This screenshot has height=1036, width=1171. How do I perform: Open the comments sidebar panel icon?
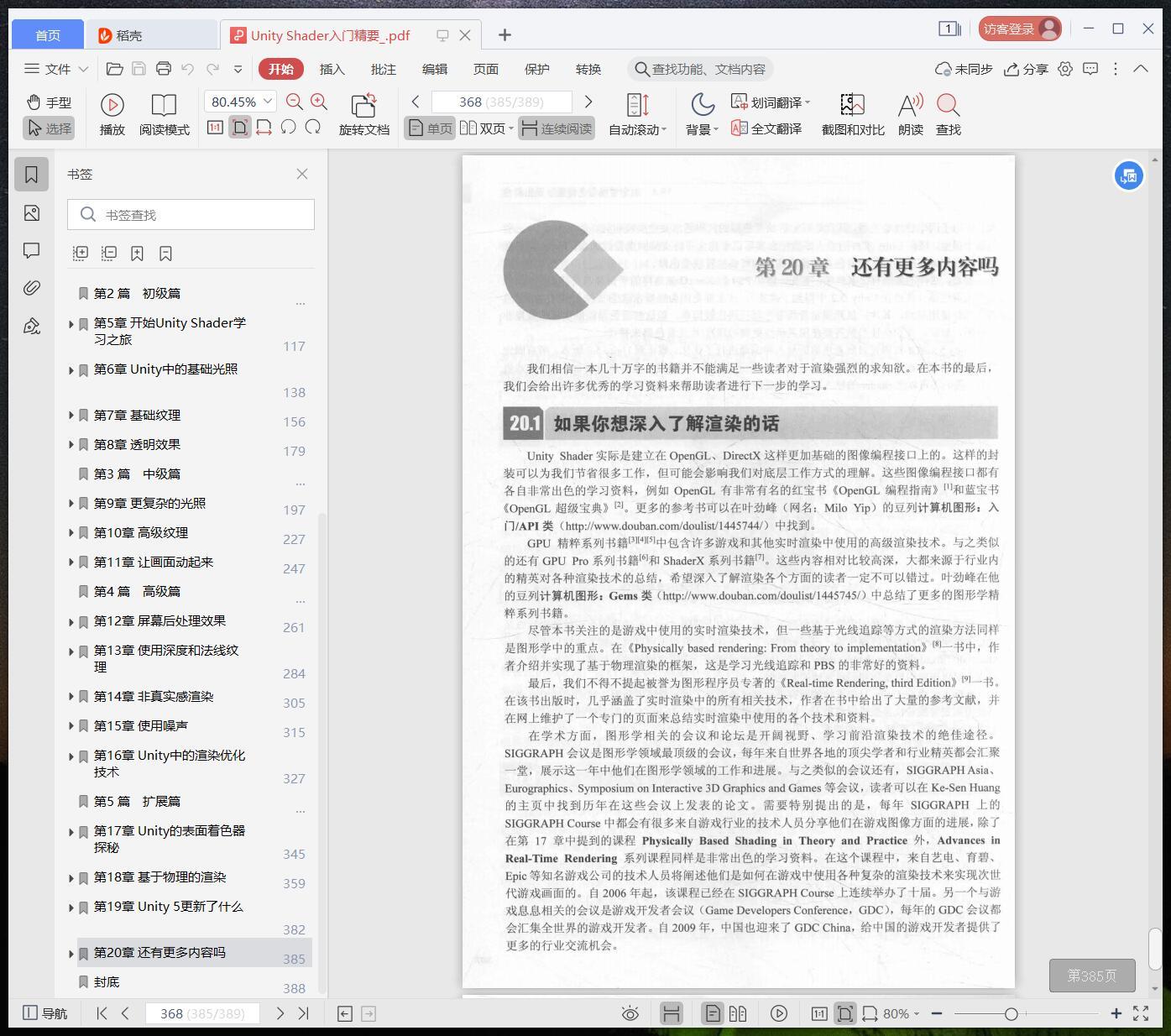coord(31,250)
